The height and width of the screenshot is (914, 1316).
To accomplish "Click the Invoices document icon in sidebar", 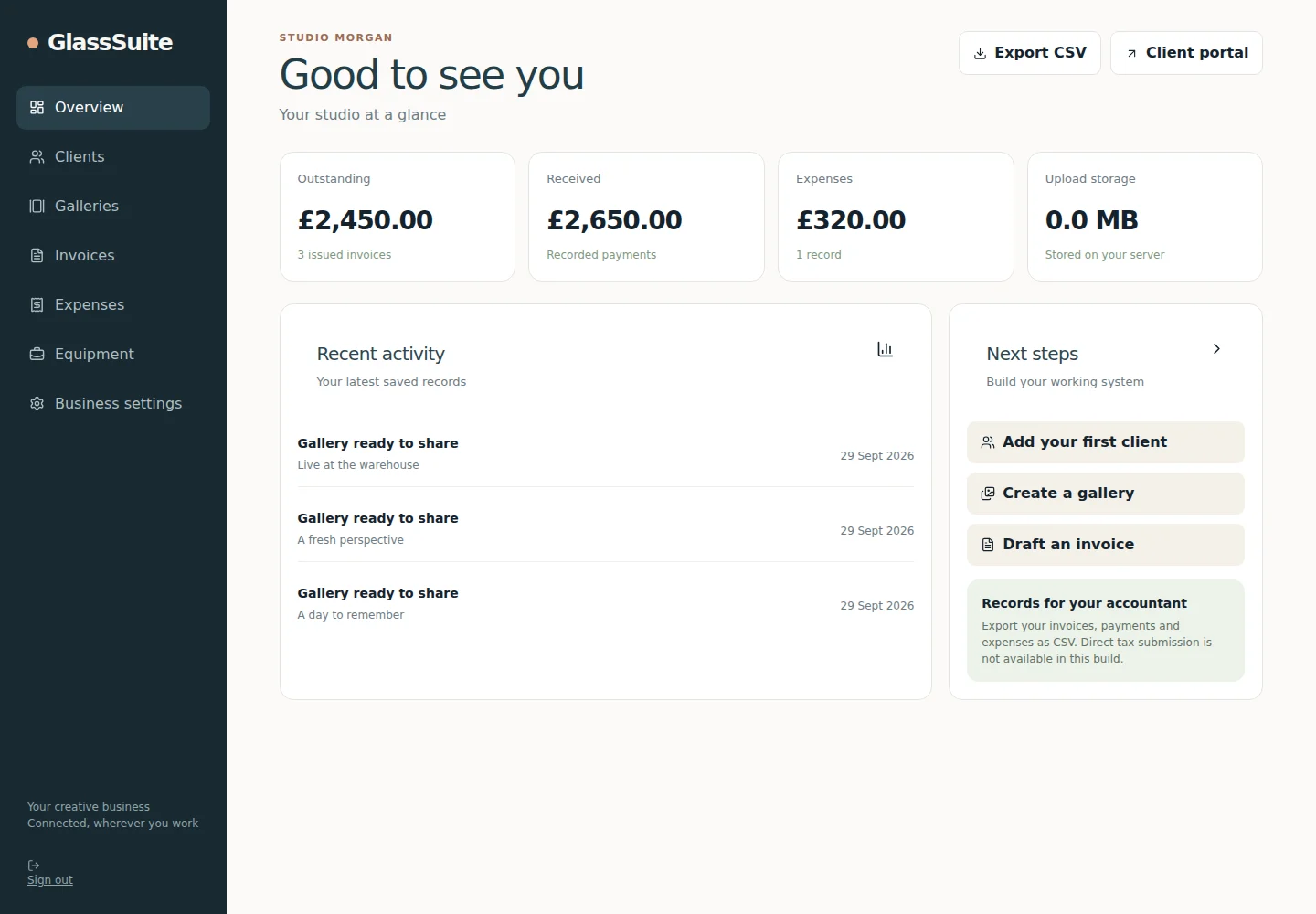I will tap(37, 256).
